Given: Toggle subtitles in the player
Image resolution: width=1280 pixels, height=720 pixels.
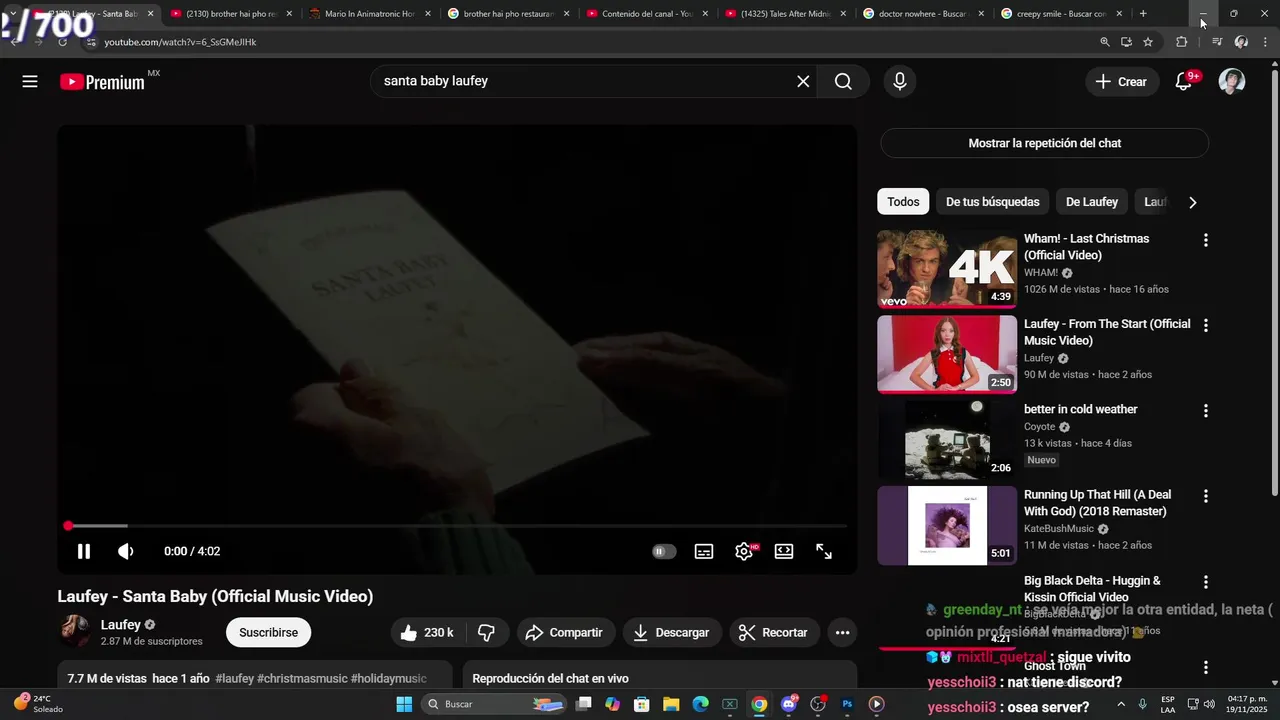Looking at the screenshot, I should 704,551.
